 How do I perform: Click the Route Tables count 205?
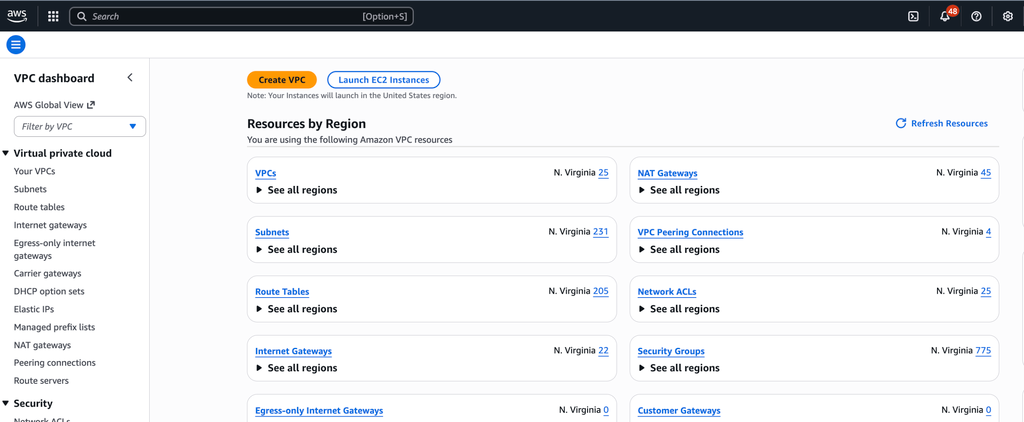pyautogui.click(x=601, y=291)
